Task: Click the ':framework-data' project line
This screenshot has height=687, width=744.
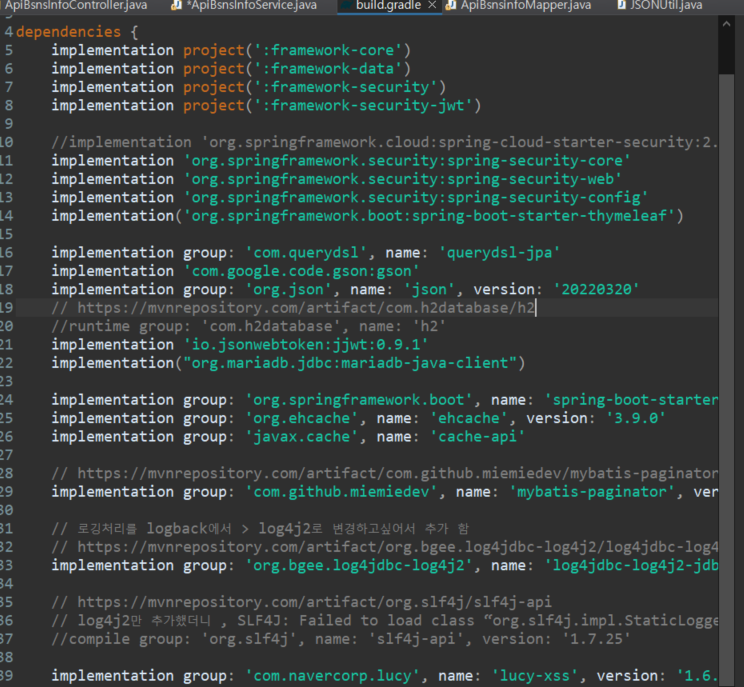Action: (231, 69)
